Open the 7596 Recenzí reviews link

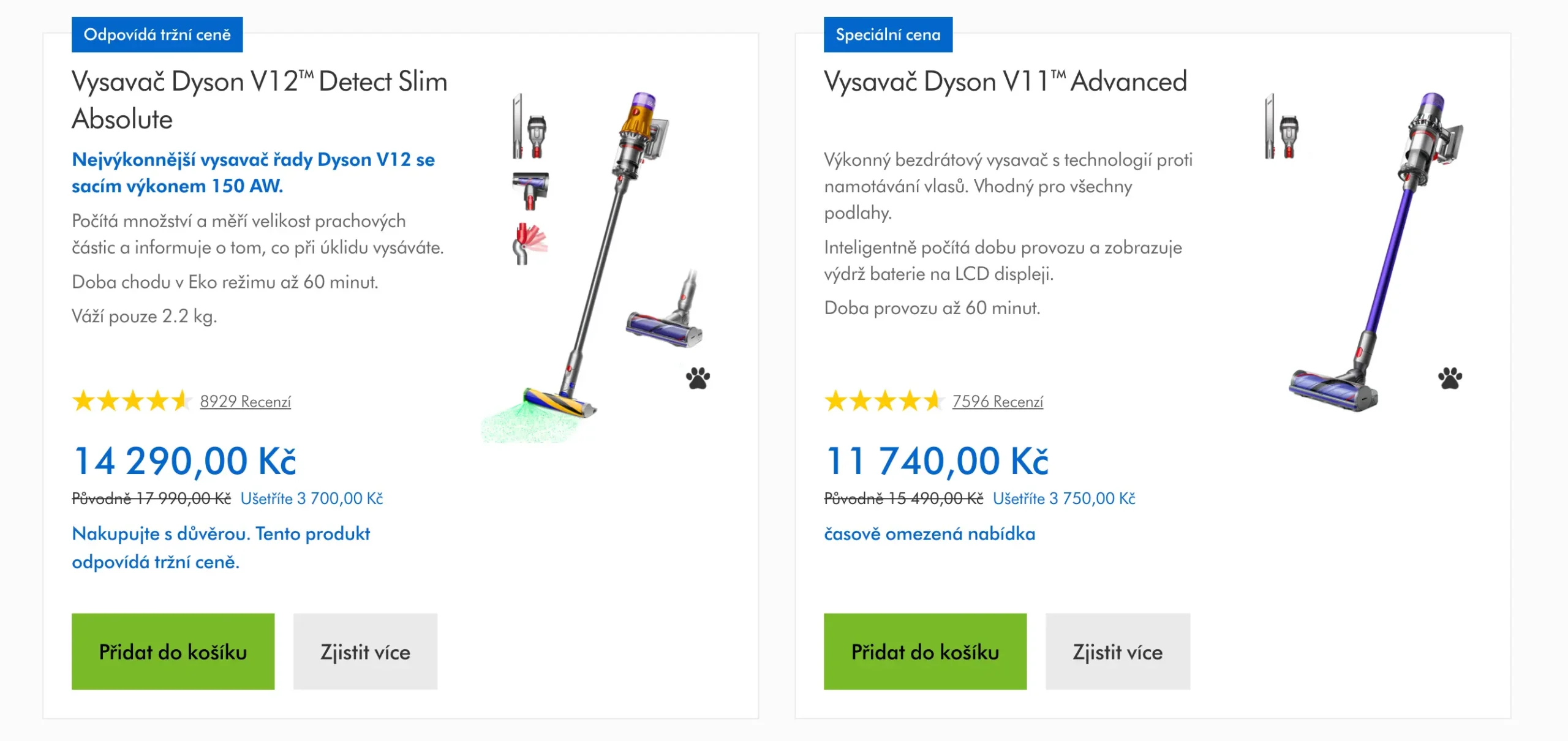(x=996, y=402)
